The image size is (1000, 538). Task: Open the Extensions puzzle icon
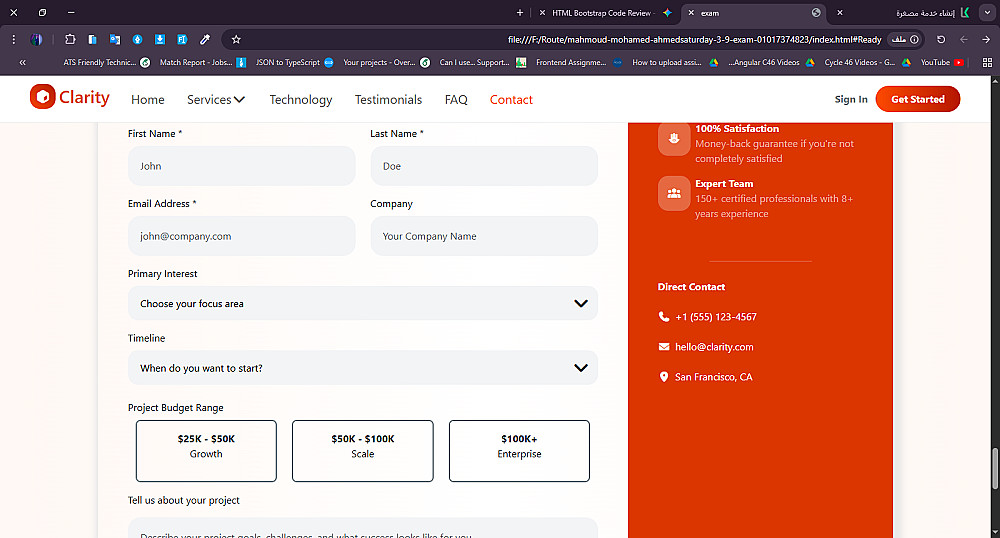pyautogui.click(x=70, y=40)
